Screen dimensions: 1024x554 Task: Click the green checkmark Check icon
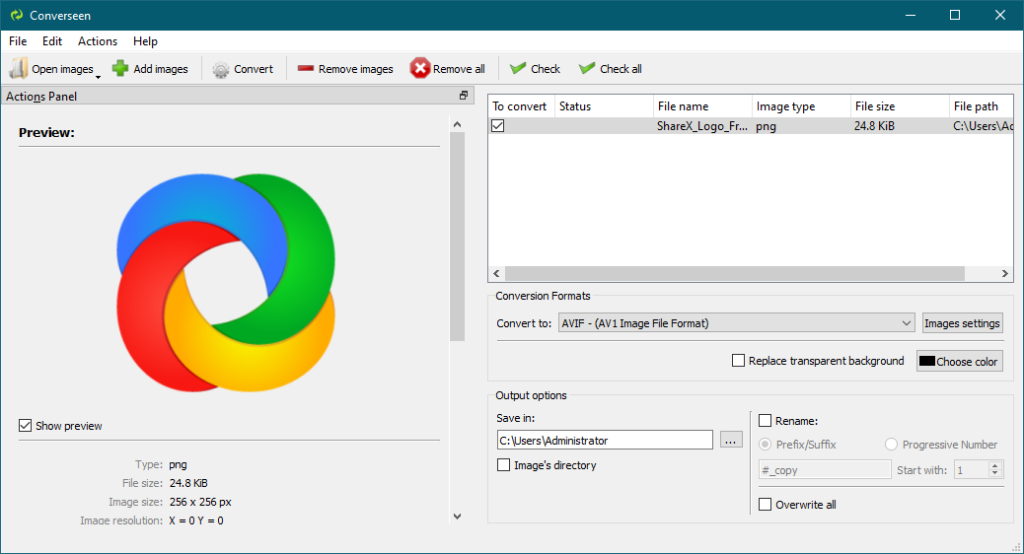[518, 68]
